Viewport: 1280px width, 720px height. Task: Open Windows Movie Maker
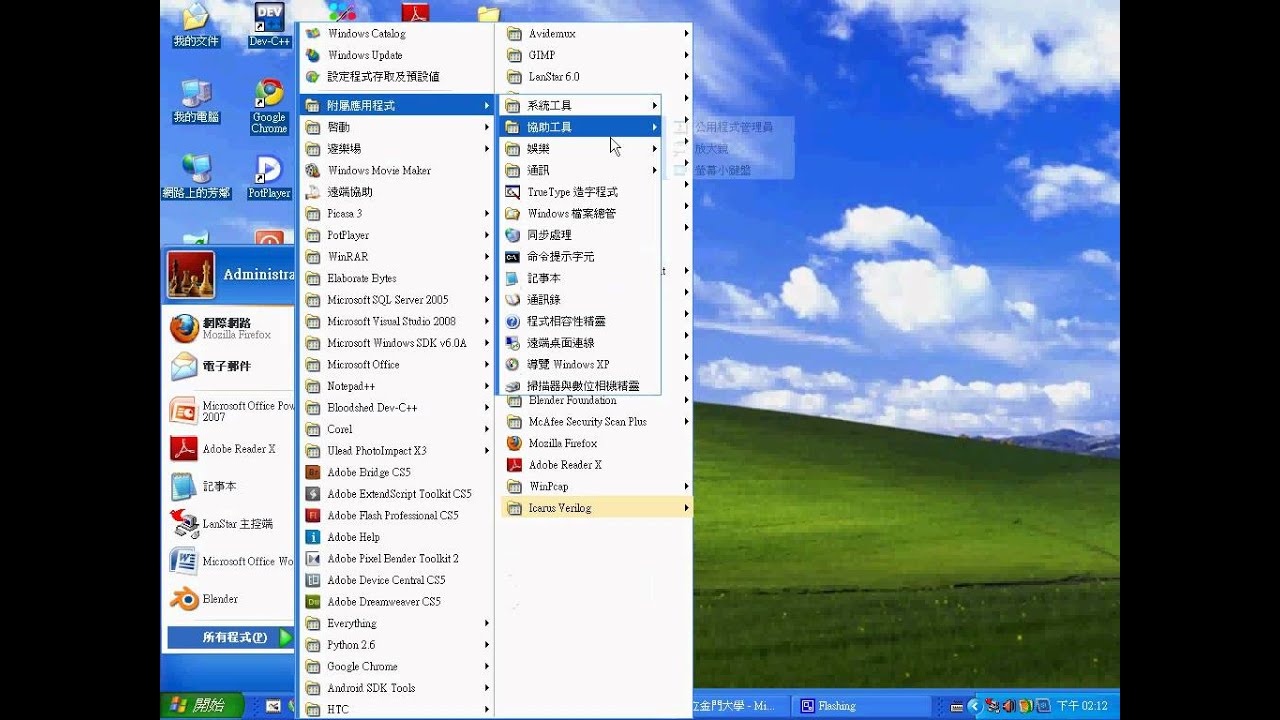[396, 170]
